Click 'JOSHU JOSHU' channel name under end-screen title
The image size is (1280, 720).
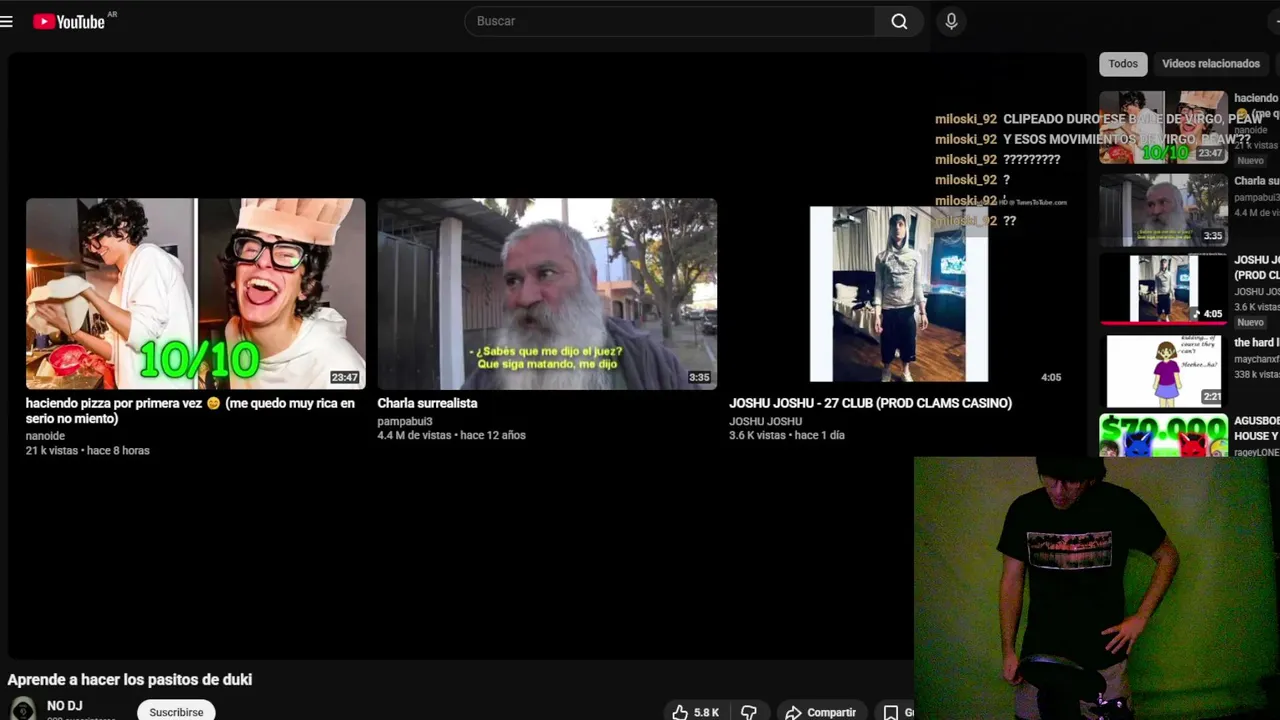click(765, 421)
